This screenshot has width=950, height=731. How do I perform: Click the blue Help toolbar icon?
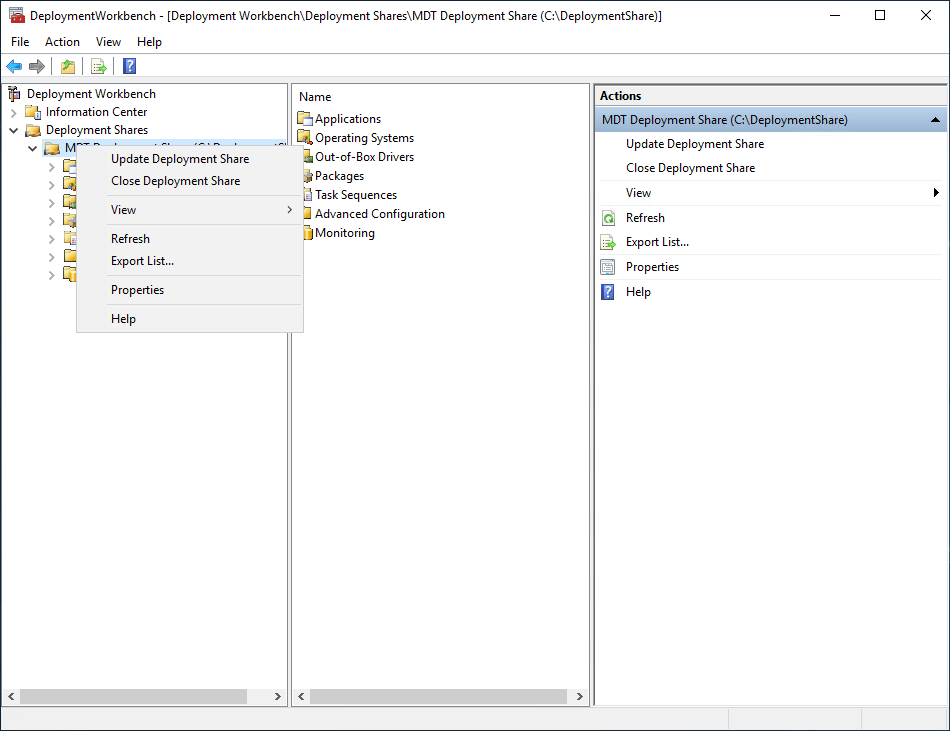click(129, 66)
